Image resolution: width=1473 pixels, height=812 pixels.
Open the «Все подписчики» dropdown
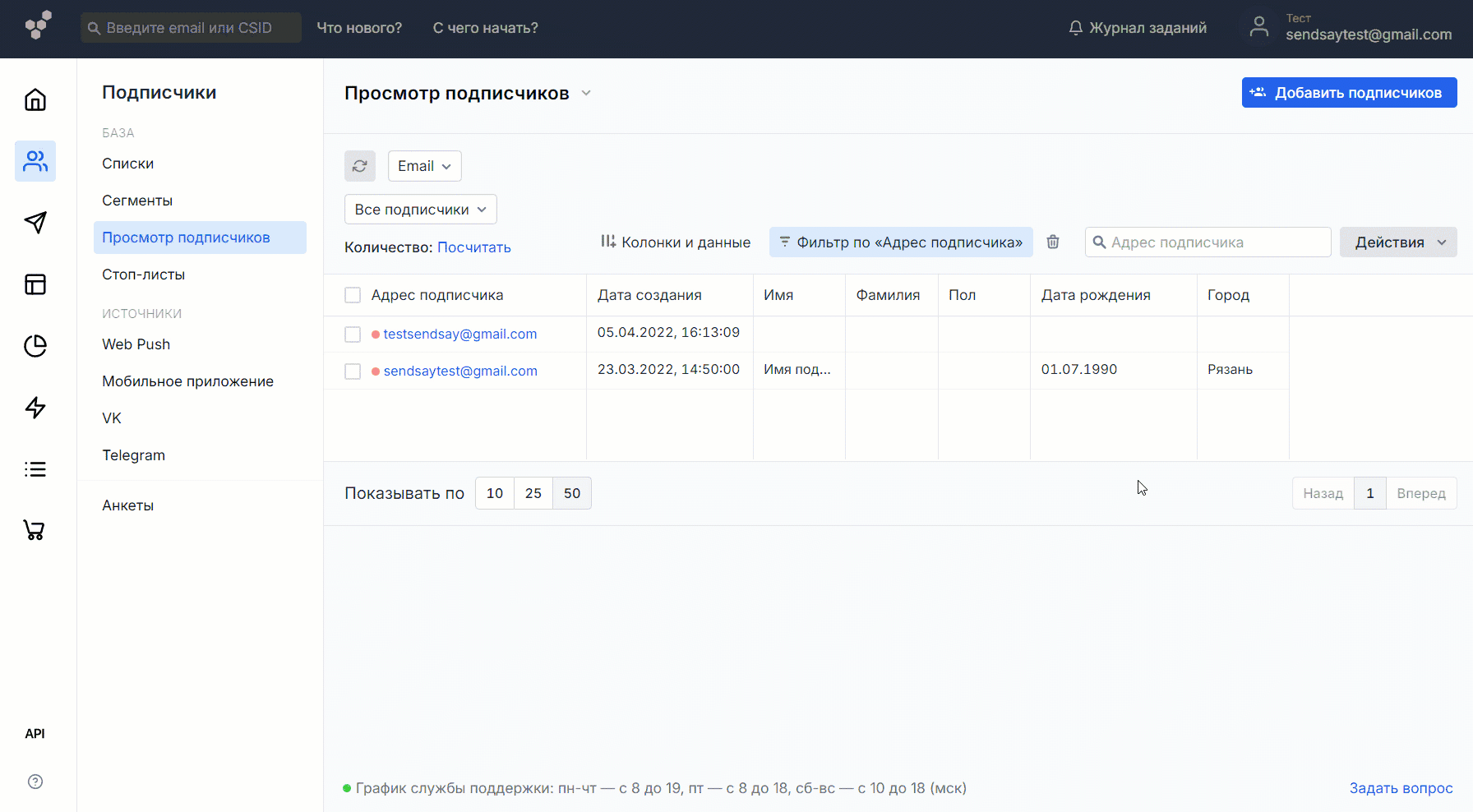pos(420,210)
